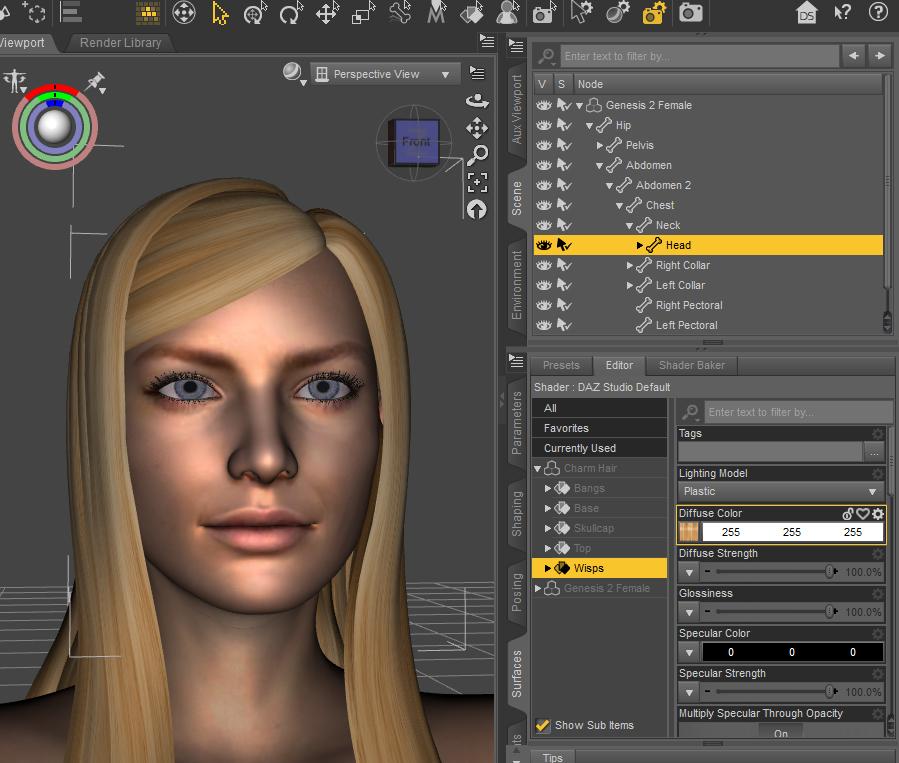Click the reset view arrow icon
This screenshot has width=899, height=763.
click(477, 209)
